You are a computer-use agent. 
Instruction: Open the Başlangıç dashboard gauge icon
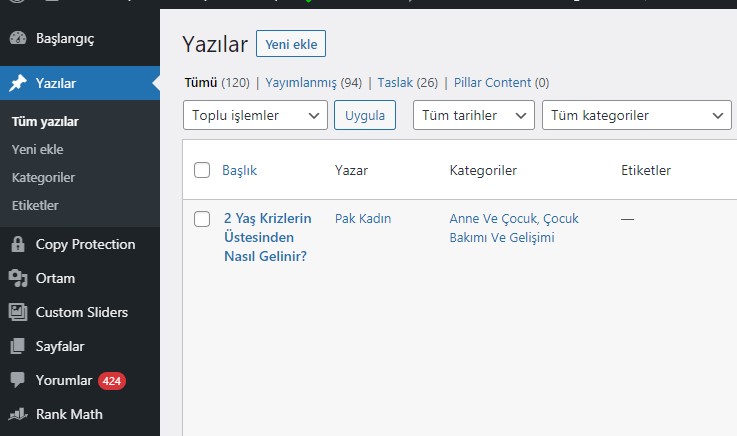point(18,38)
